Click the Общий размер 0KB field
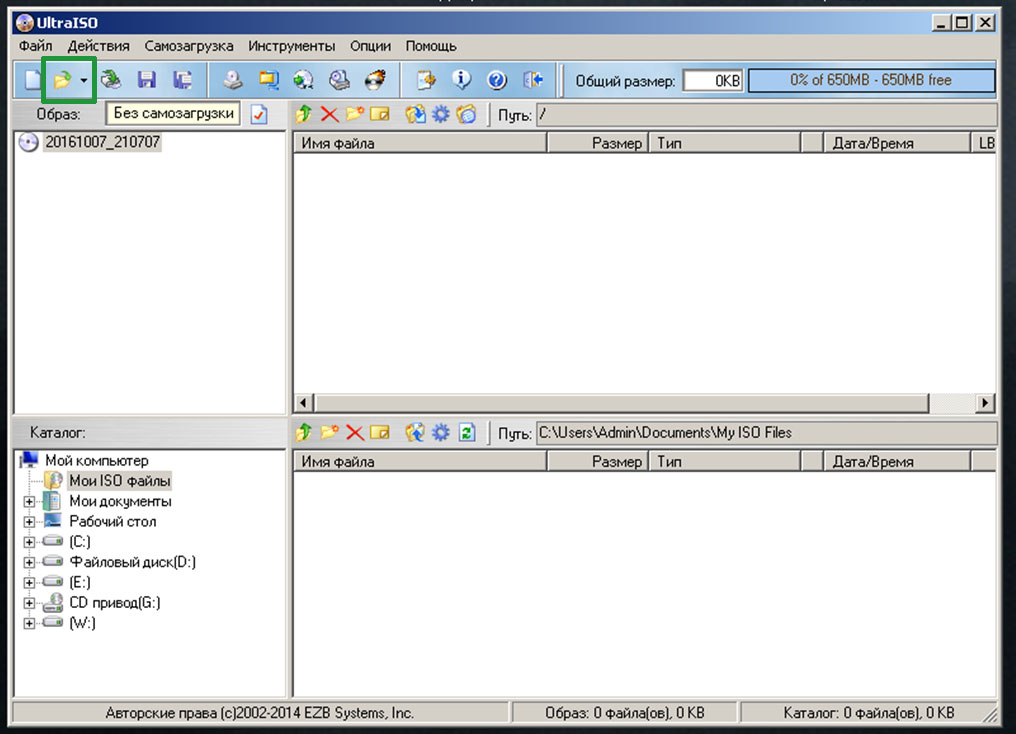The height and width of the screenshot is (734, 1016). pyautogui.click(x=713, y=80)
